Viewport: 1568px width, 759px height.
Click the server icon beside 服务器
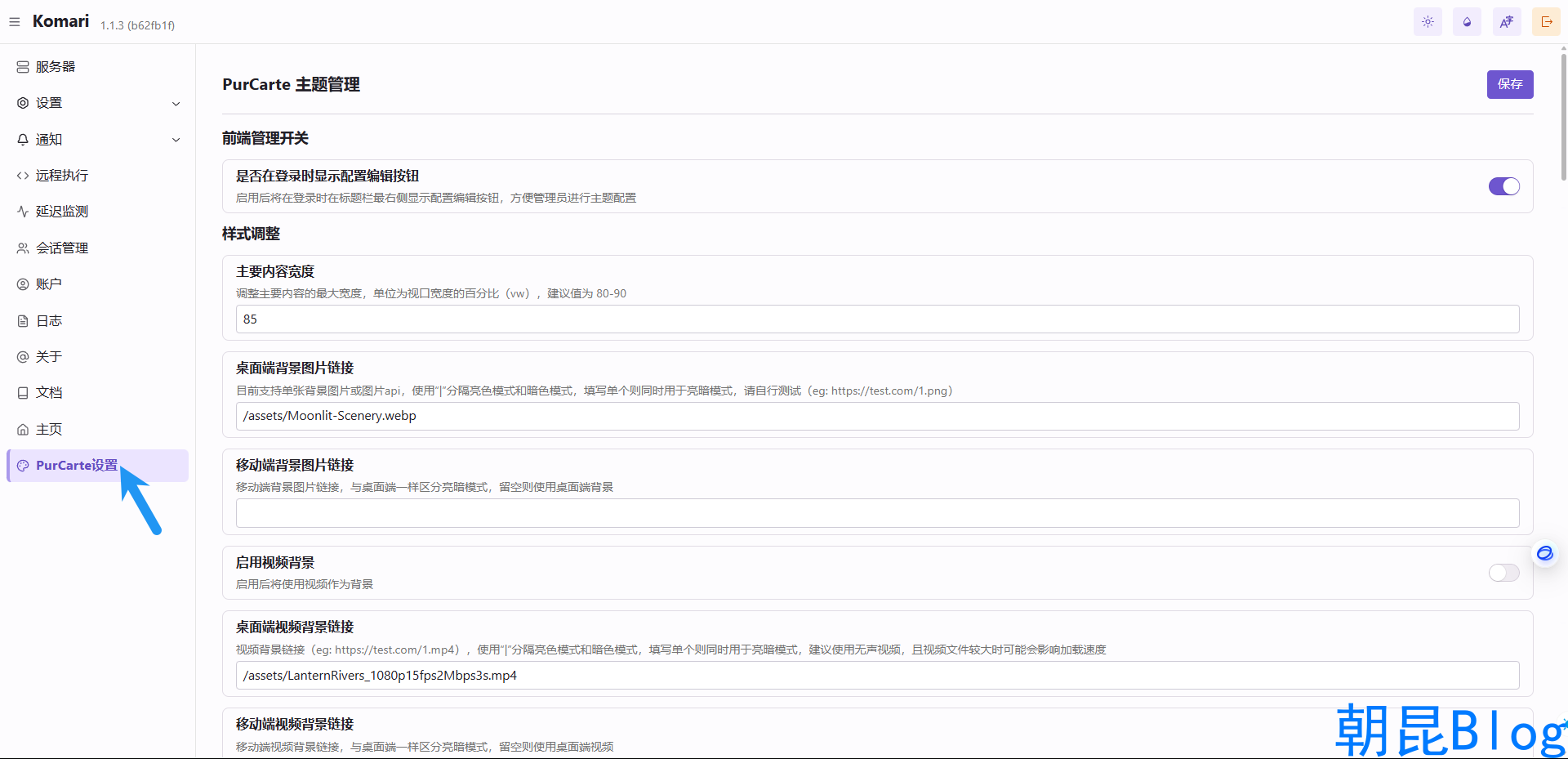(23, 67)
